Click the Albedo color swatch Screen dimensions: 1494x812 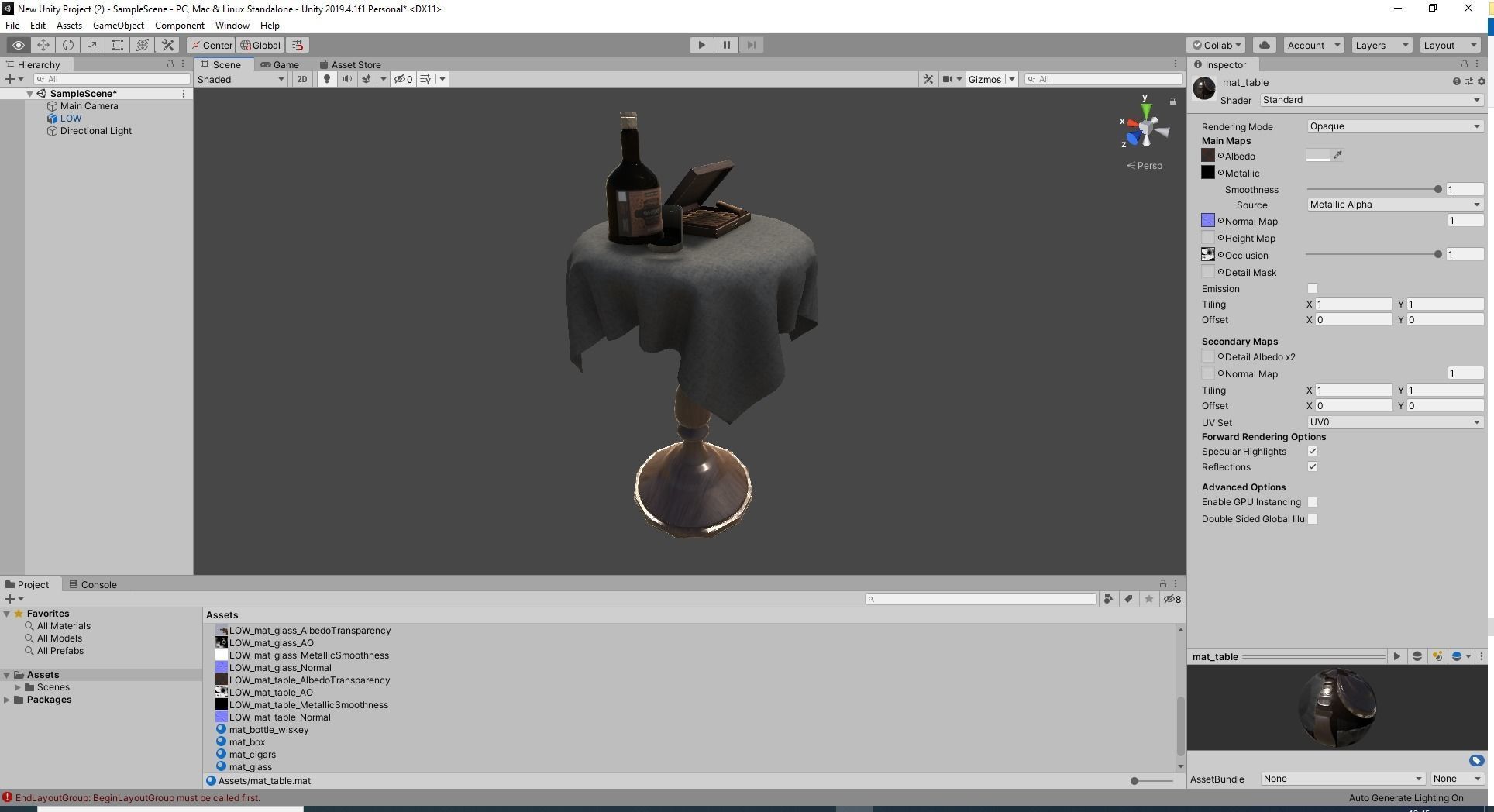(x=1318, y=156)
